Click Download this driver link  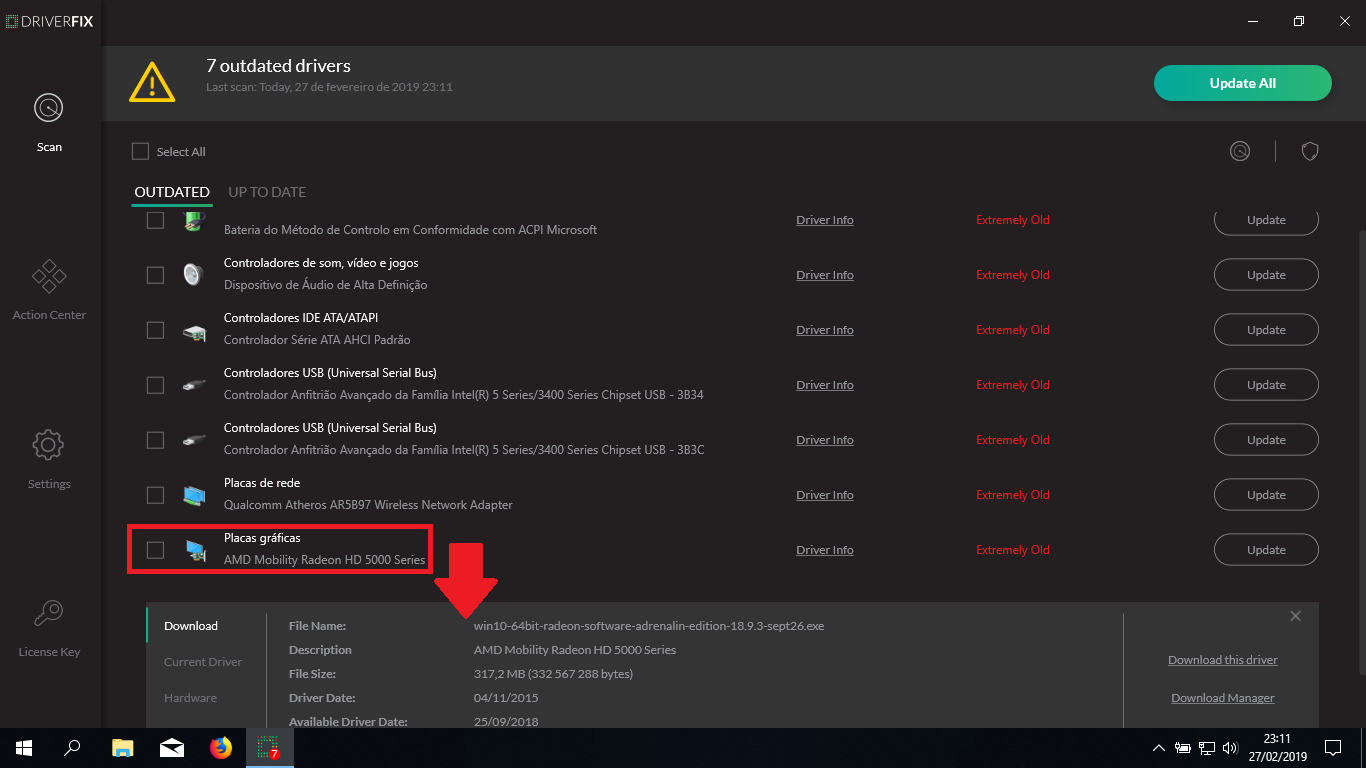[1223, 660]
